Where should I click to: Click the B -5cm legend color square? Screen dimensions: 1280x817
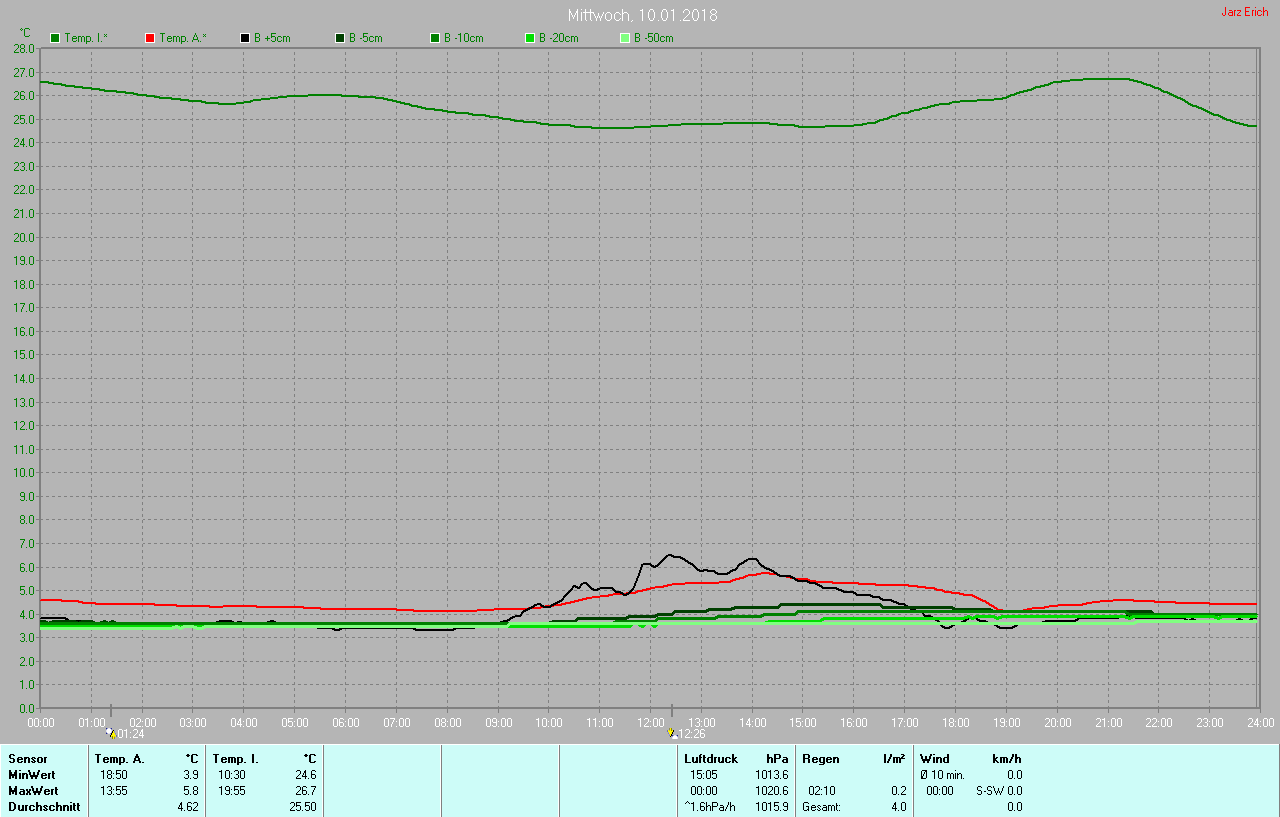point(340,38)
